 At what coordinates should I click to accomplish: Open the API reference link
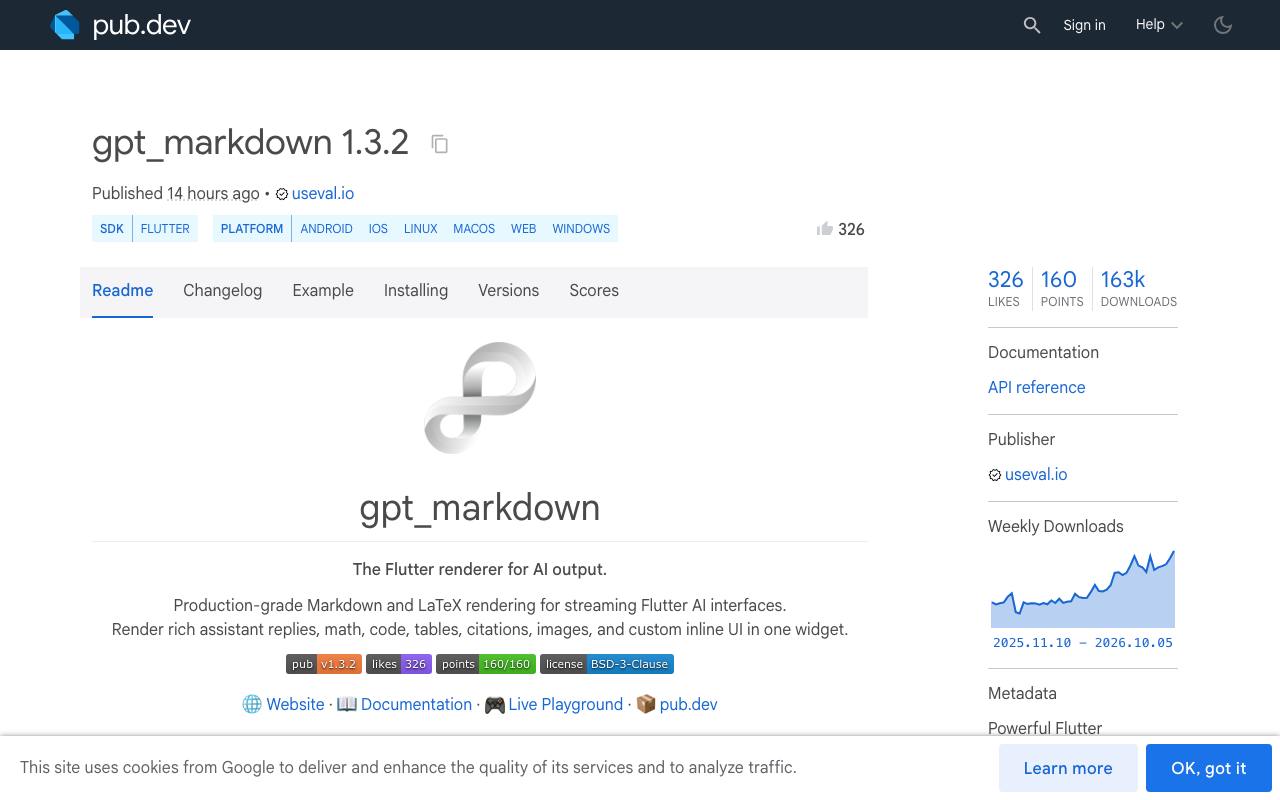1036,387
